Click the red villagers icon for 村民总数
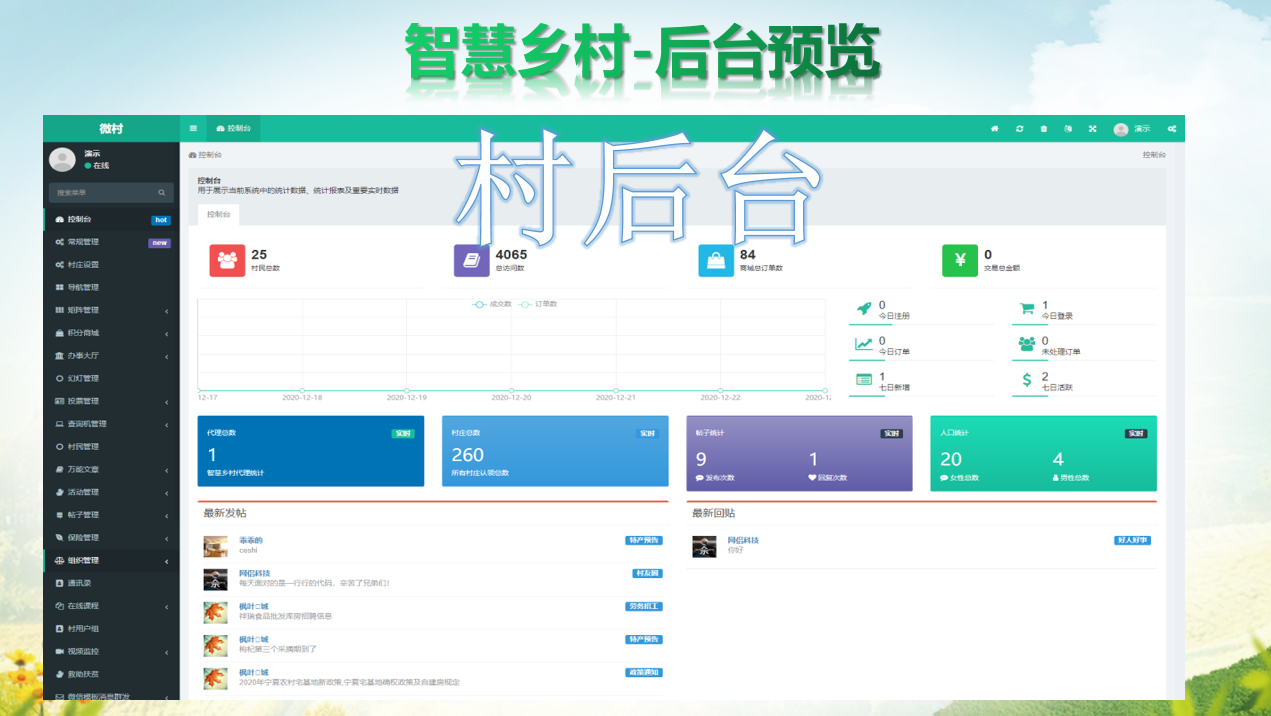Screen dimensions: 1271x716 [x=227, y=260]
